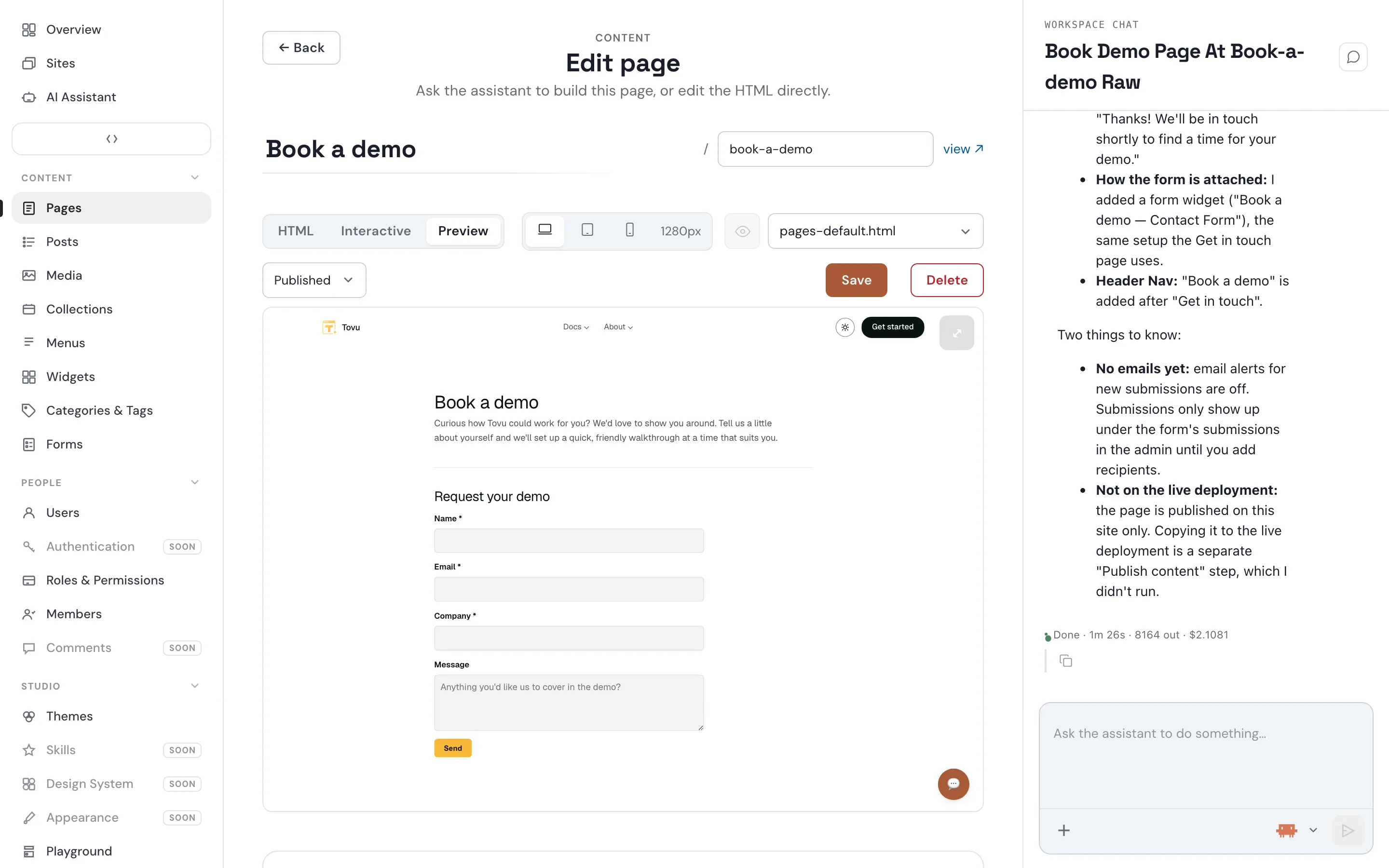1389x868 pixels.
Task: Save the page
Action: tap(857, 280)
